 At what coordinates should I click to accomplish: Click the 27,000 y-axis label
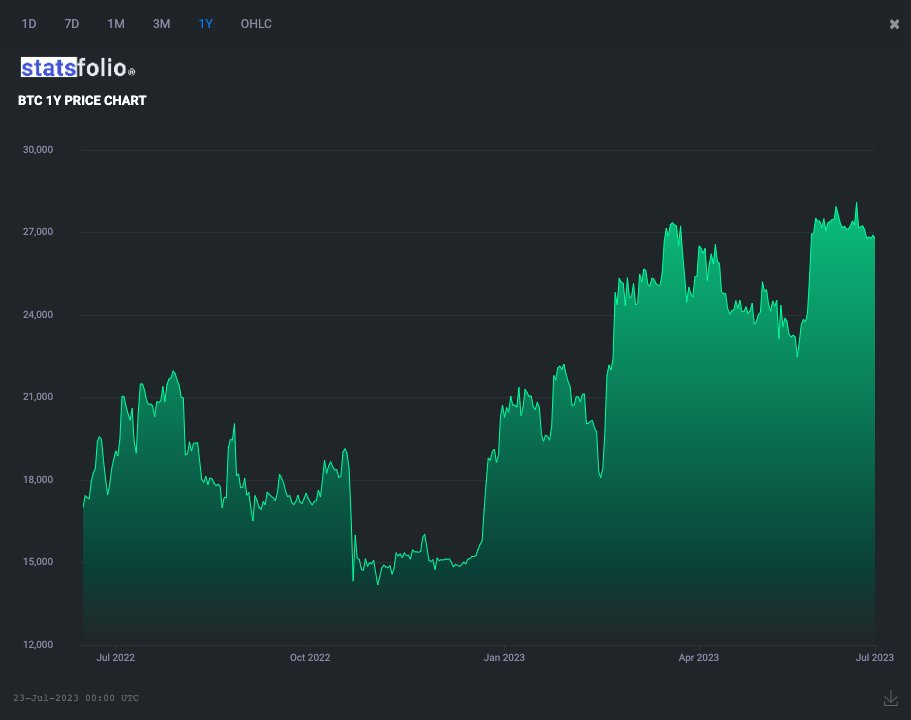click(x=38, y=232)
